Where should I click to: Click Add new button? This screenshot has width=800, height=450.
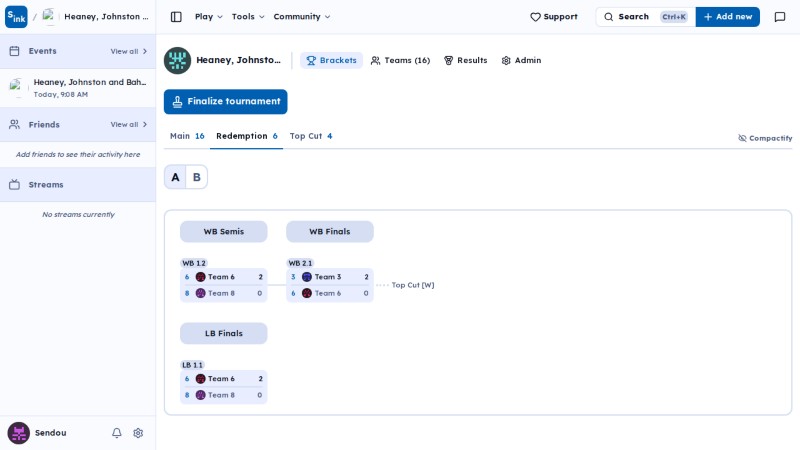(728, 17)
